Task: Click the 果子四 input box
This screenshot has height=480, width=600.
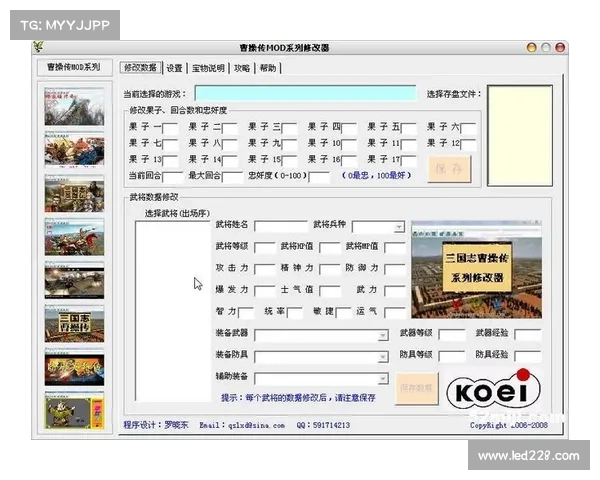Action: 349,128
